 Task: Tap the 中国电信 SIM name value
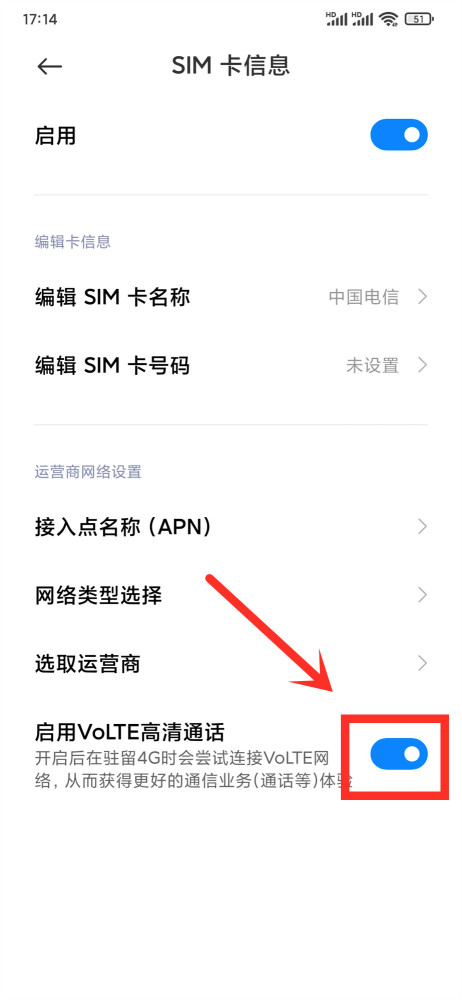pos(364,297)
